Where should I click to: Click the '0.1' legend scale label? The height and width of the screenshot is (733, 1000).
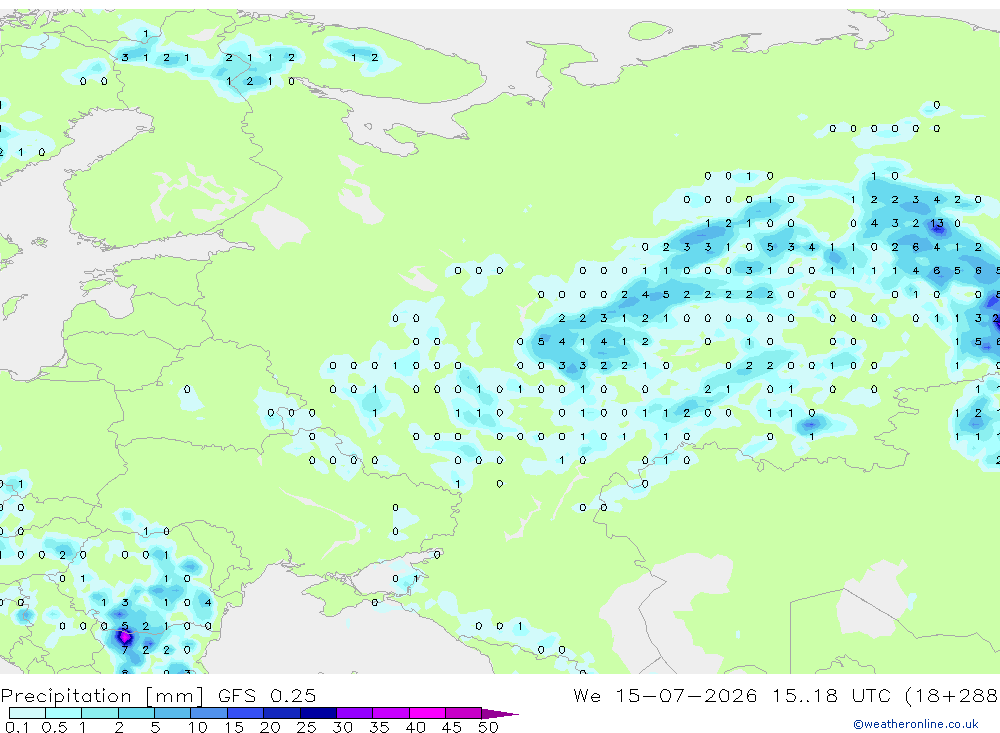coord(17,727)
